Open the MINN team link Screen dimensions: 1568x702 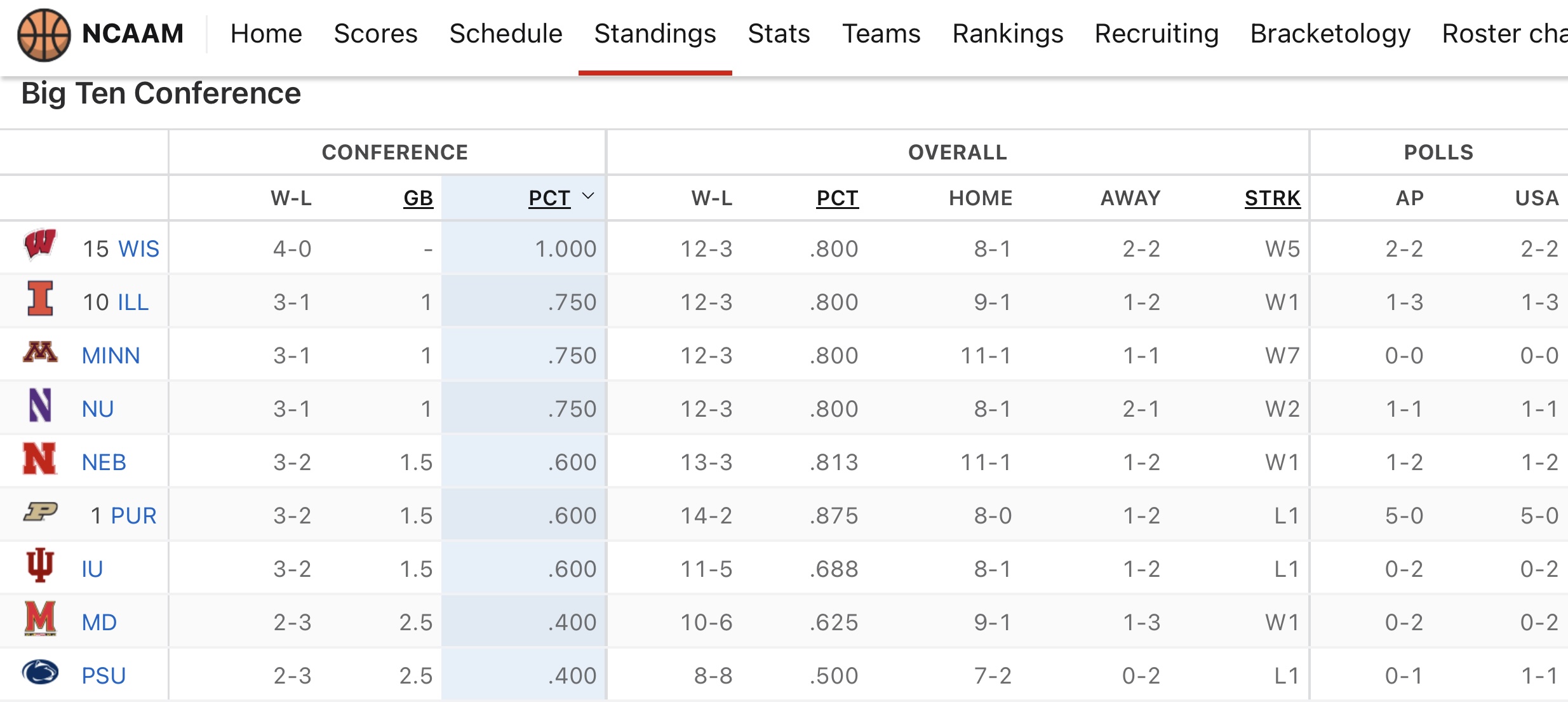[111, 356]
